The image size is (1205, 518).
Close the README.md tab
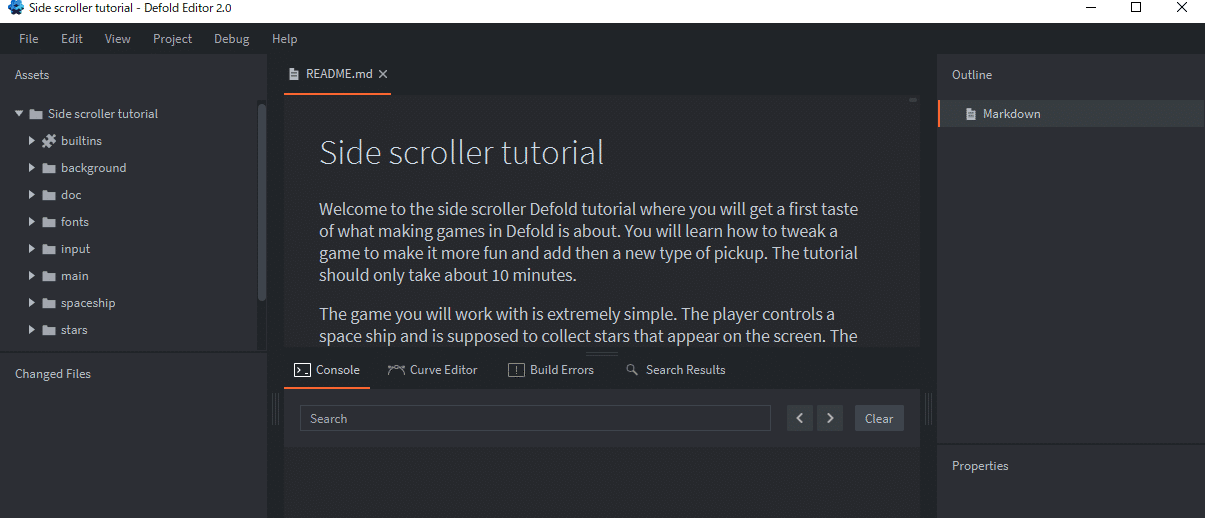(383, 74)
